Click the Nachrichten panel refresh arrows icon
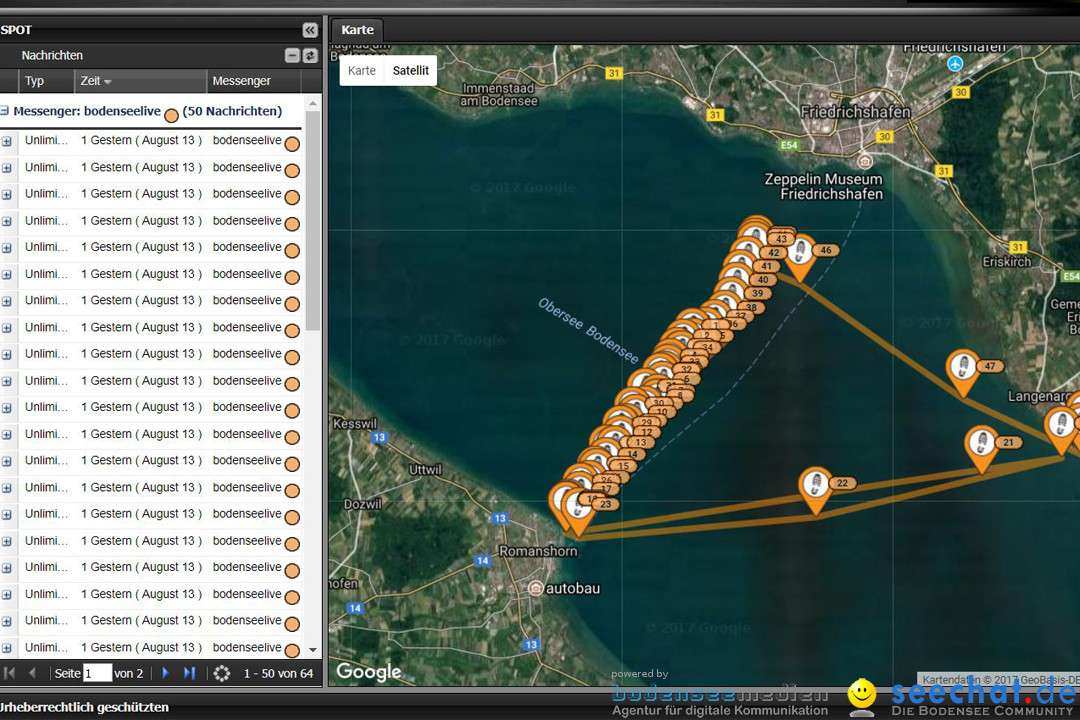This screenshot has height=720, width=1080. point(310,56)
